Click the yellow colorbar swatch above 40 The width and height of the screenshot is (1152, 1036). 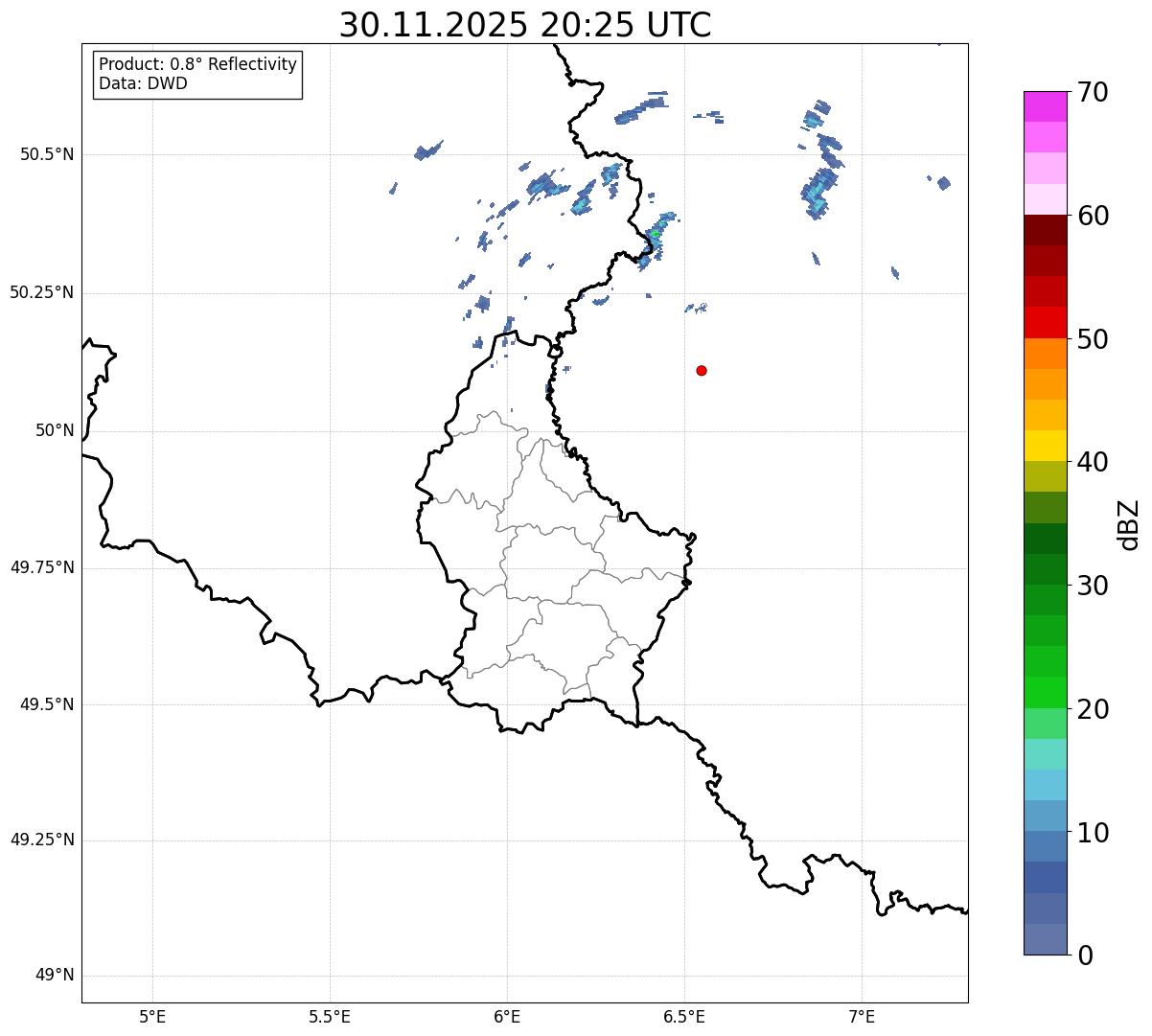coord(1046,446)
